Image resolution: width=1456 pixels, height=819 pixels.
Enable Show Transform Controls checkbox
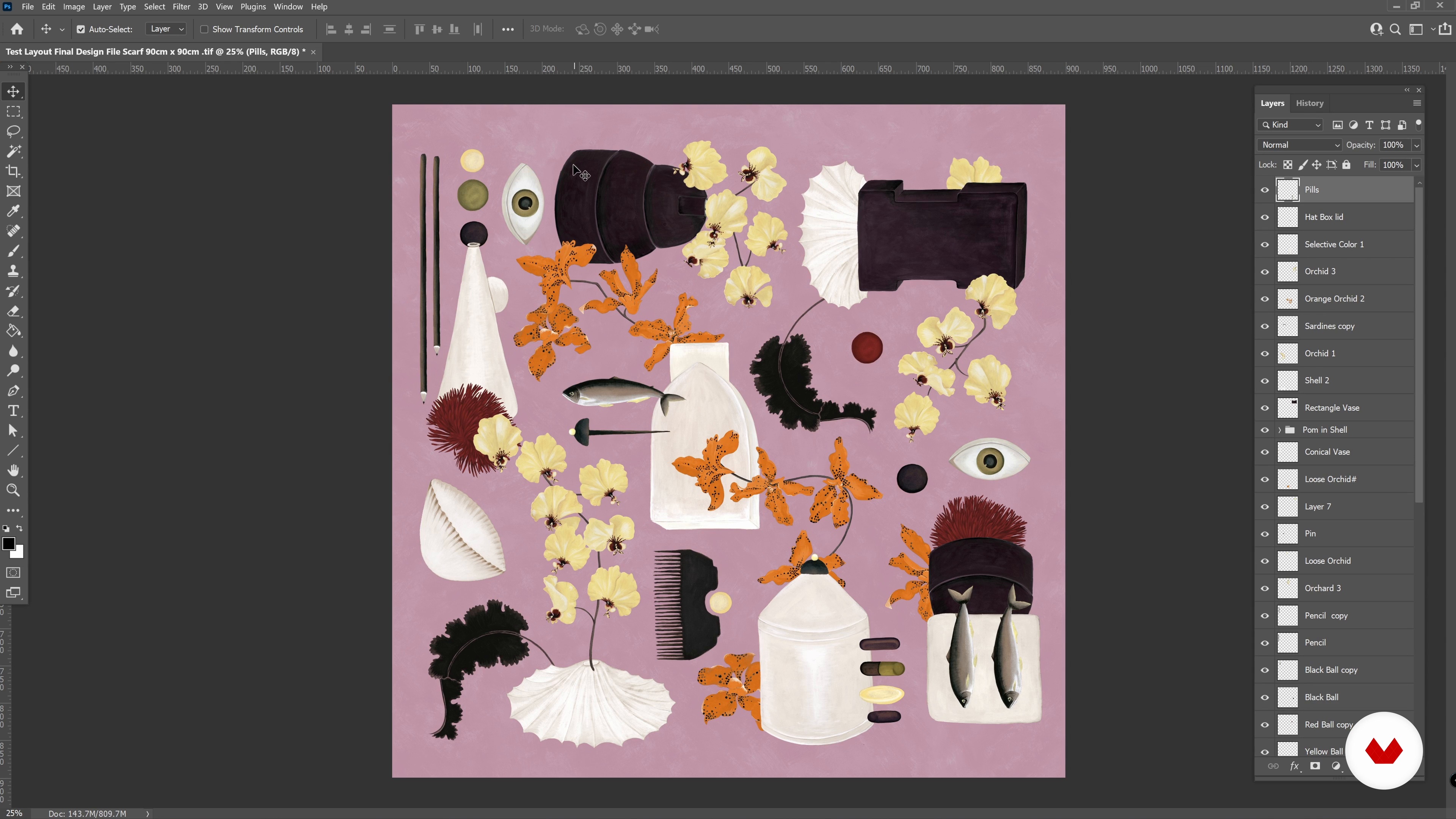tap(204, 30)
